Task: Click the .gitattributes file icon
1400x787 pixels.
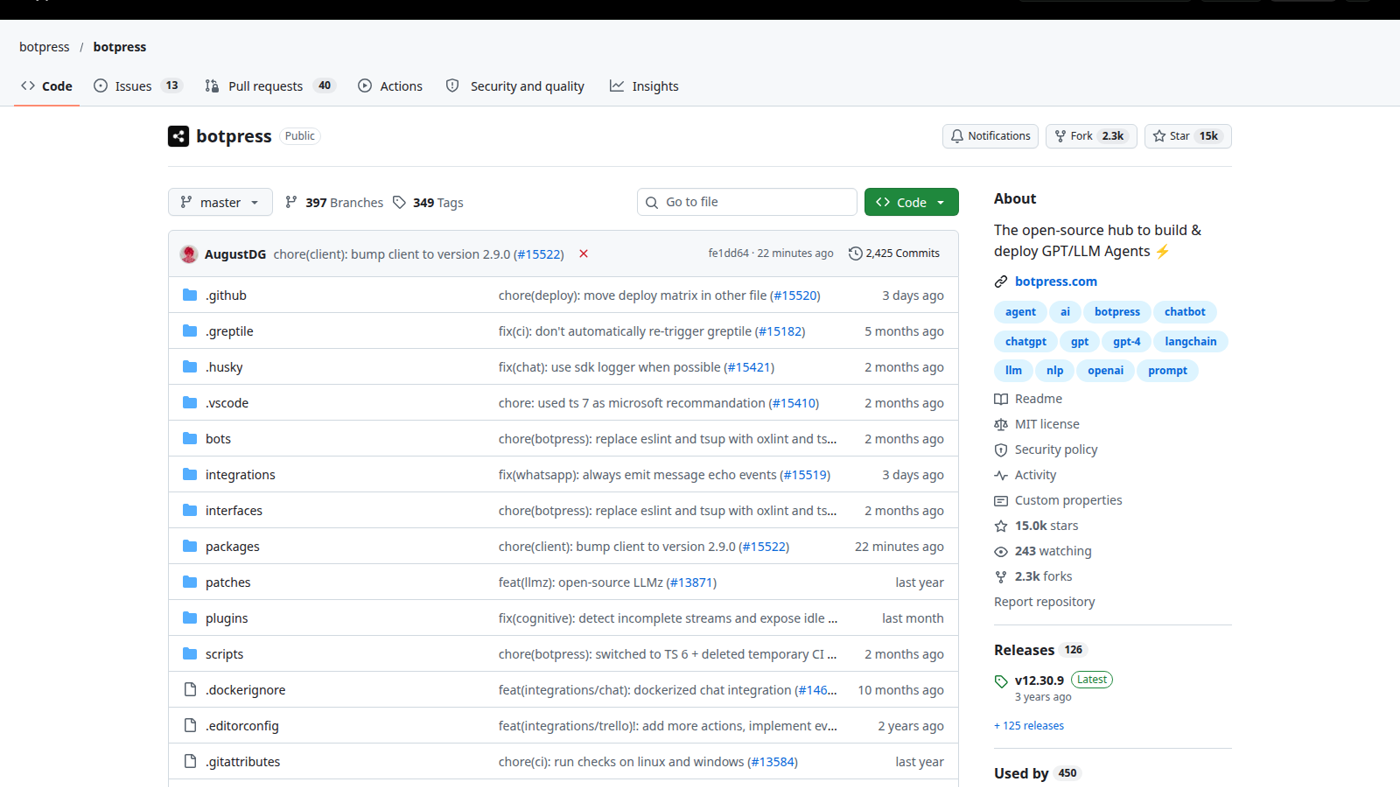Action: [x=190, y=761]
